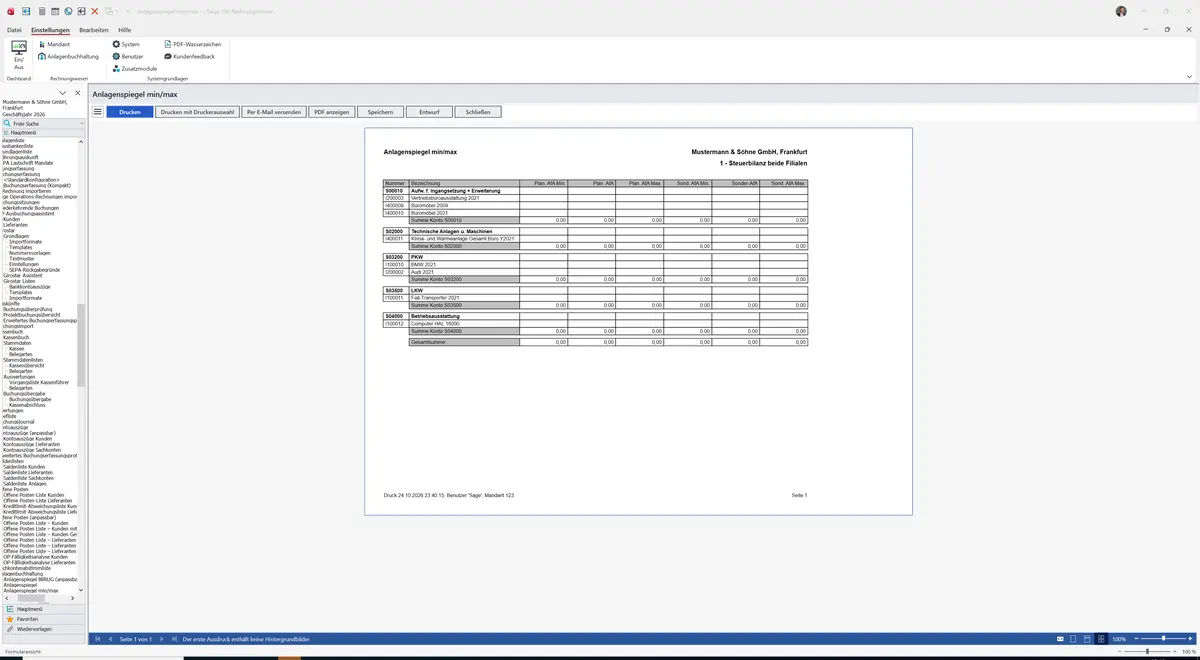Image resolution: width=1200 pixels, height=660 pixels.
Task: Select Kontoauszüge Lieferanten tree entry
Action: pyautogui.click(x=31, y=444)
